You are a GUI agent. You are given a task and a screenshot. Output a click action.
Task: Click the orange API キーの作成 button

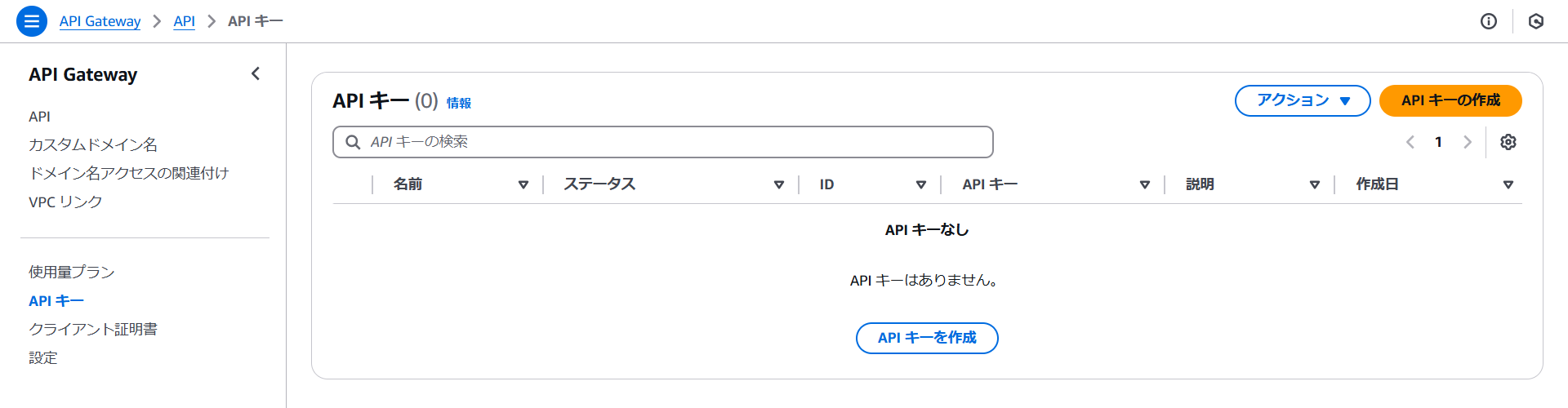1450,100
